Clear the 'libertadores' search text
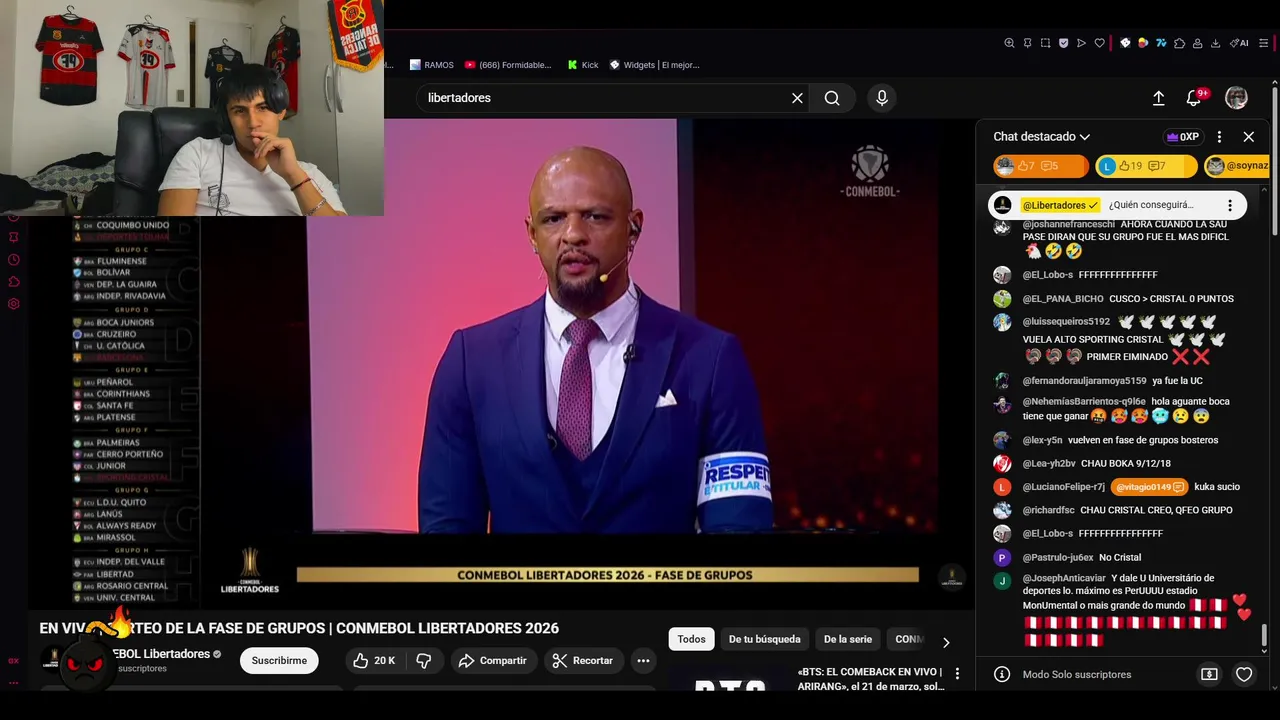 coord(797,98)
